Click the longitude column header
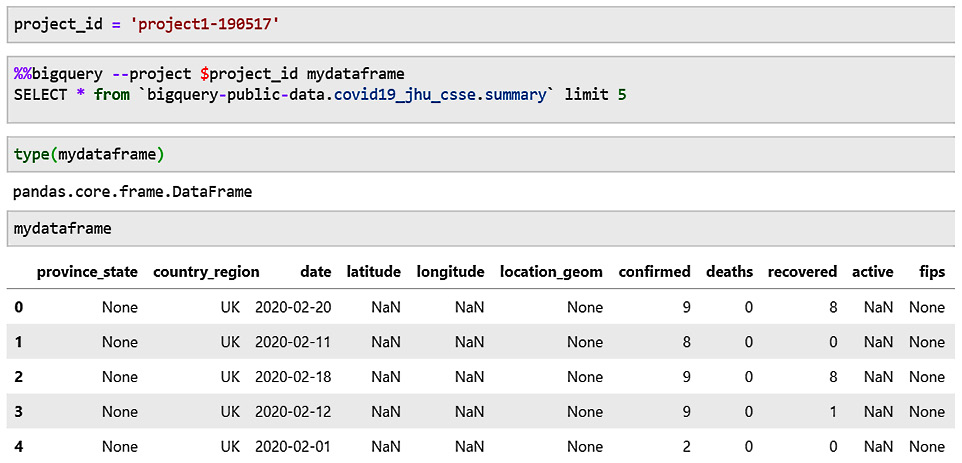This screenshot has width=962, height=463. (x=450, y=272)
